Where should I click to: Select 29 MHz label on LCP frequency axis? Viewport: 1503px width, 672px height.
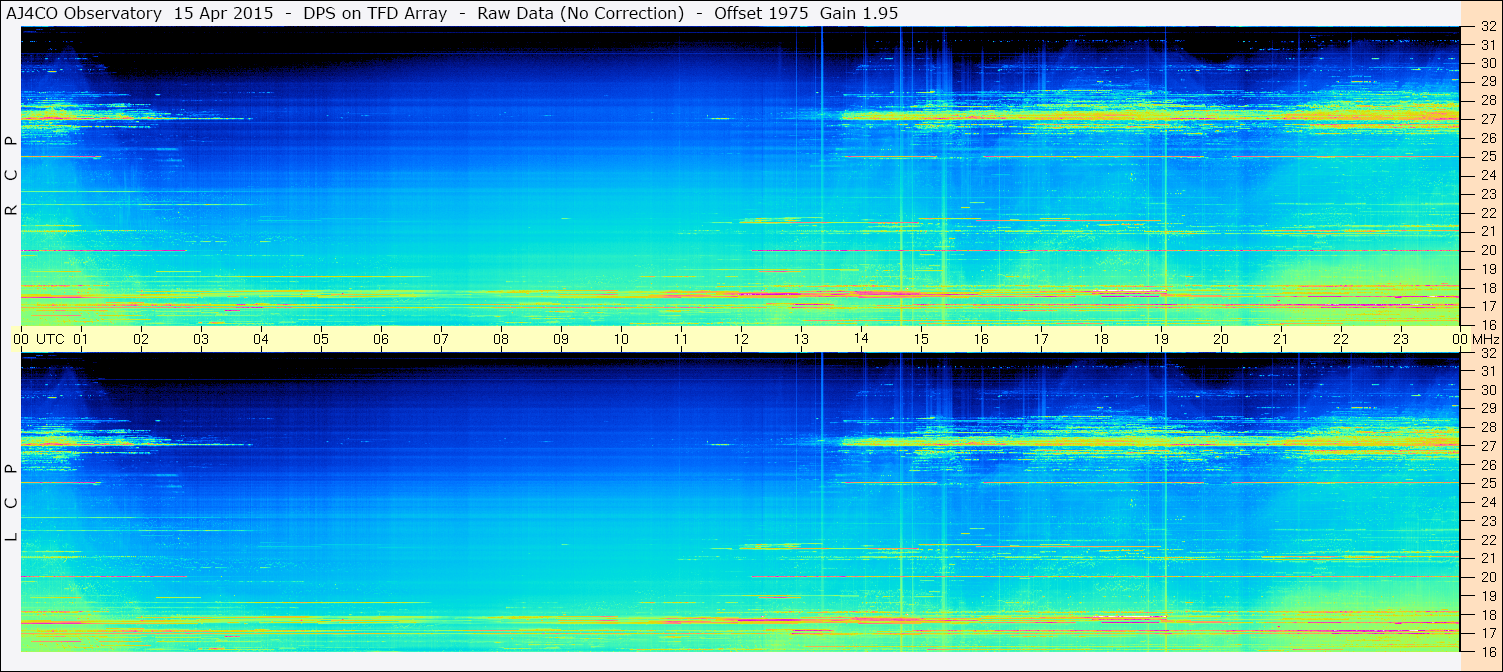(1487, 409)
